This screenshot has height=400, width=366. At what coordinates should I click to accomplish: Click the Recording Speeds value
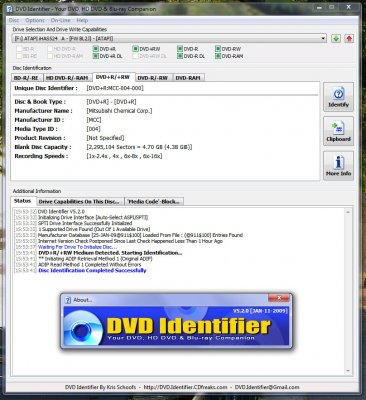[x=124, y=156]
